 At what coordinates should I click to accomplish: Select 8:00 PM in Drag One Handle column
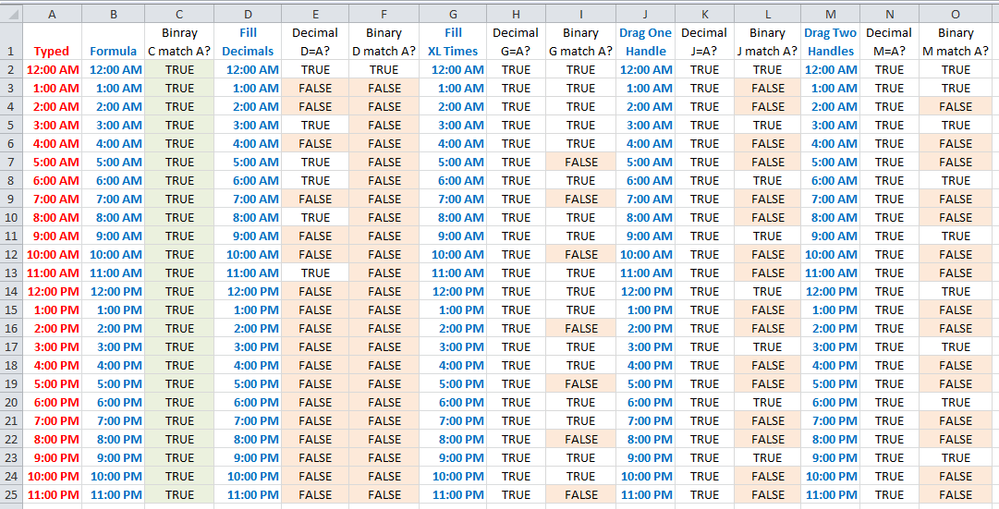coord(645,440)
